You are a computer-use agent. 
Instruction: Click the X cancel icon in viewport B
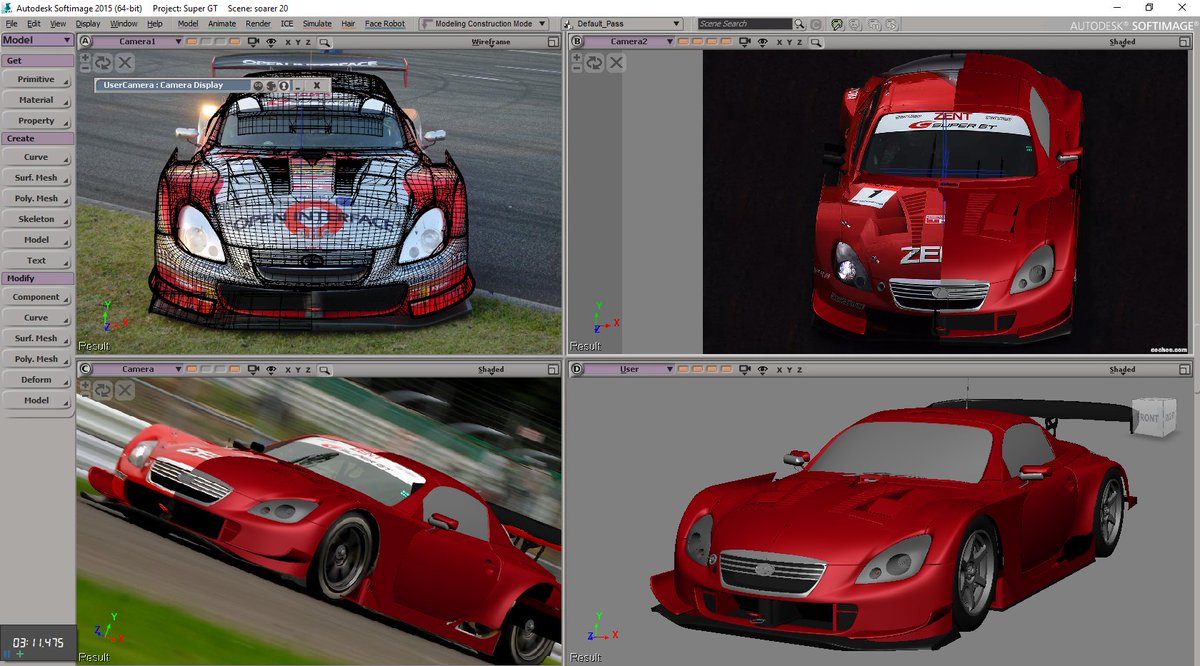click(616, 62)
